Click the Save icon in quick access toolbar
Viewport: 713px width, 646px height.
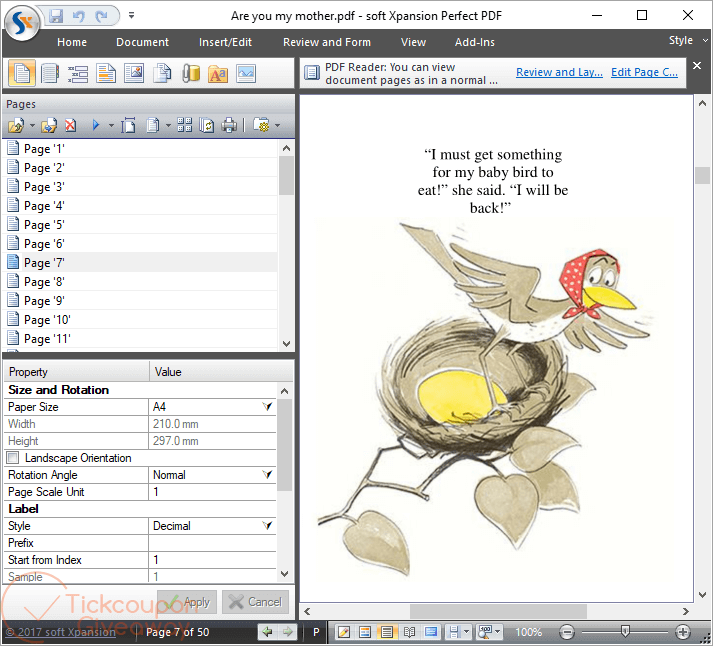(56, 16)
